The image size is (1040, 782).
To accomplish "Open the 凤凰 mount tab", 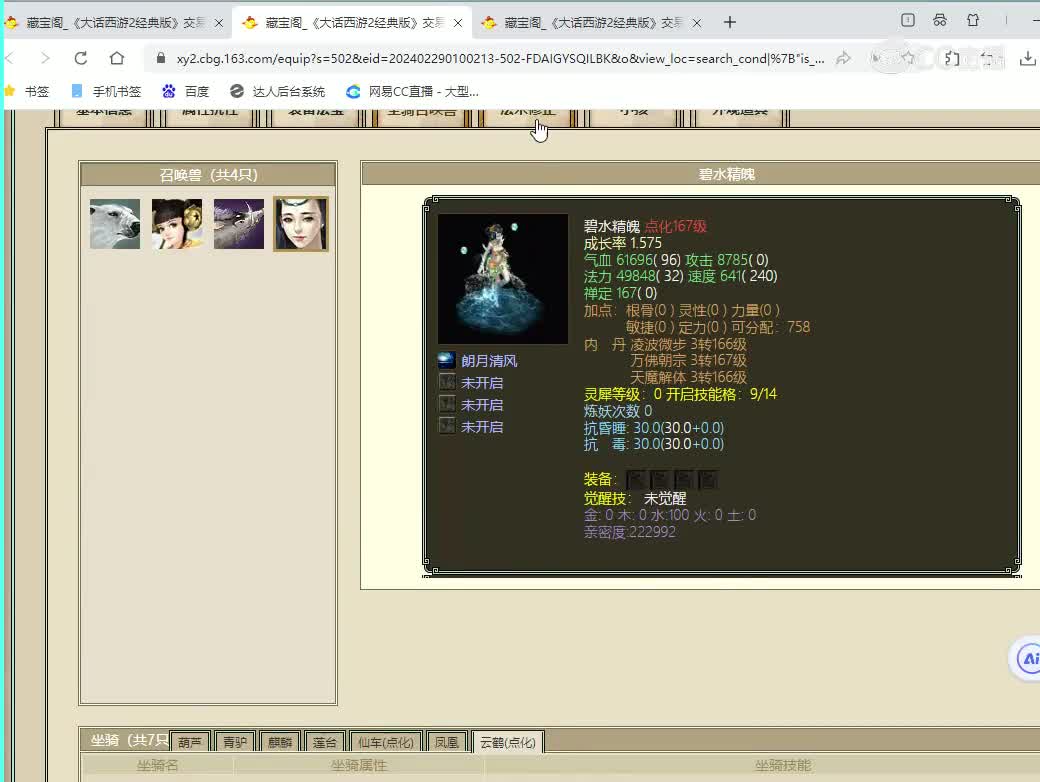I will pos(446,742).
